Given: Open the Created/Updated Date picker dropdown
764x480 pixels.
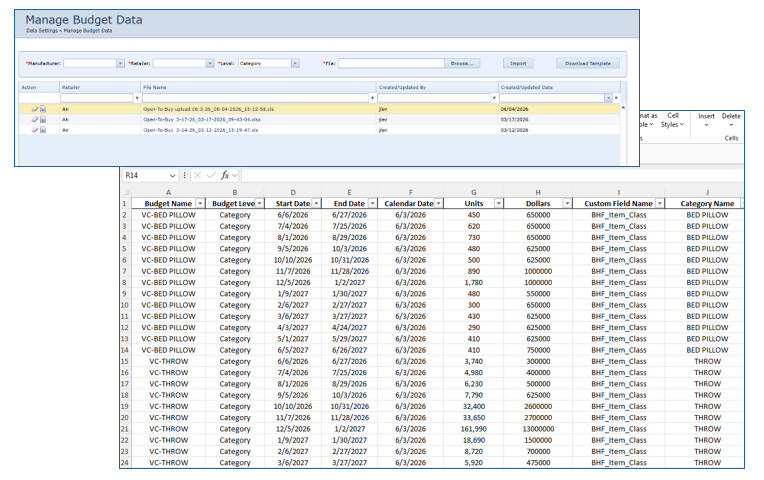Looking at the screenshot, I should coord(608,98).
